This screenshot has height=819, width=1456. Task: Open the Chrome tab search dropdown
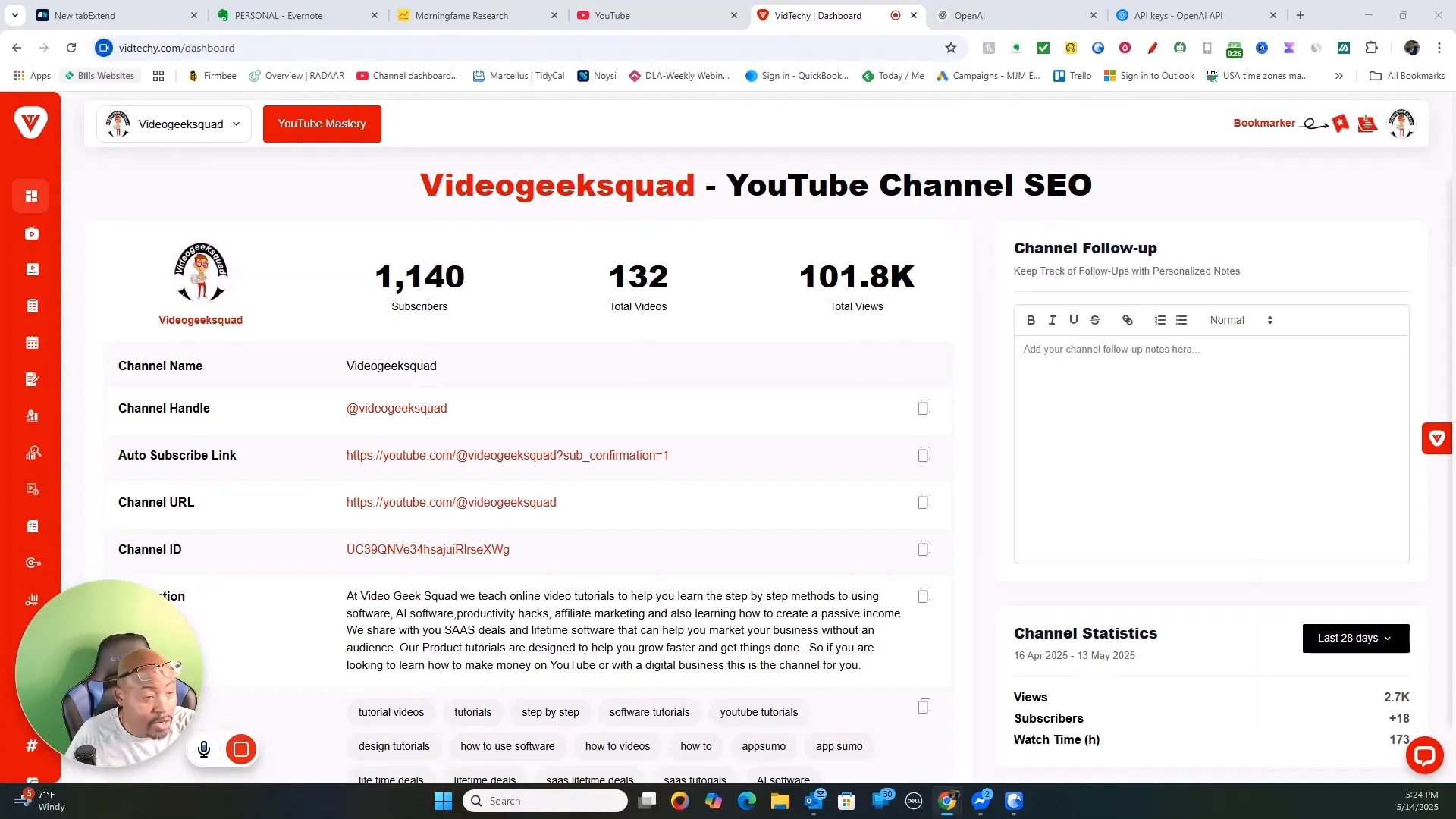(14, 15)
